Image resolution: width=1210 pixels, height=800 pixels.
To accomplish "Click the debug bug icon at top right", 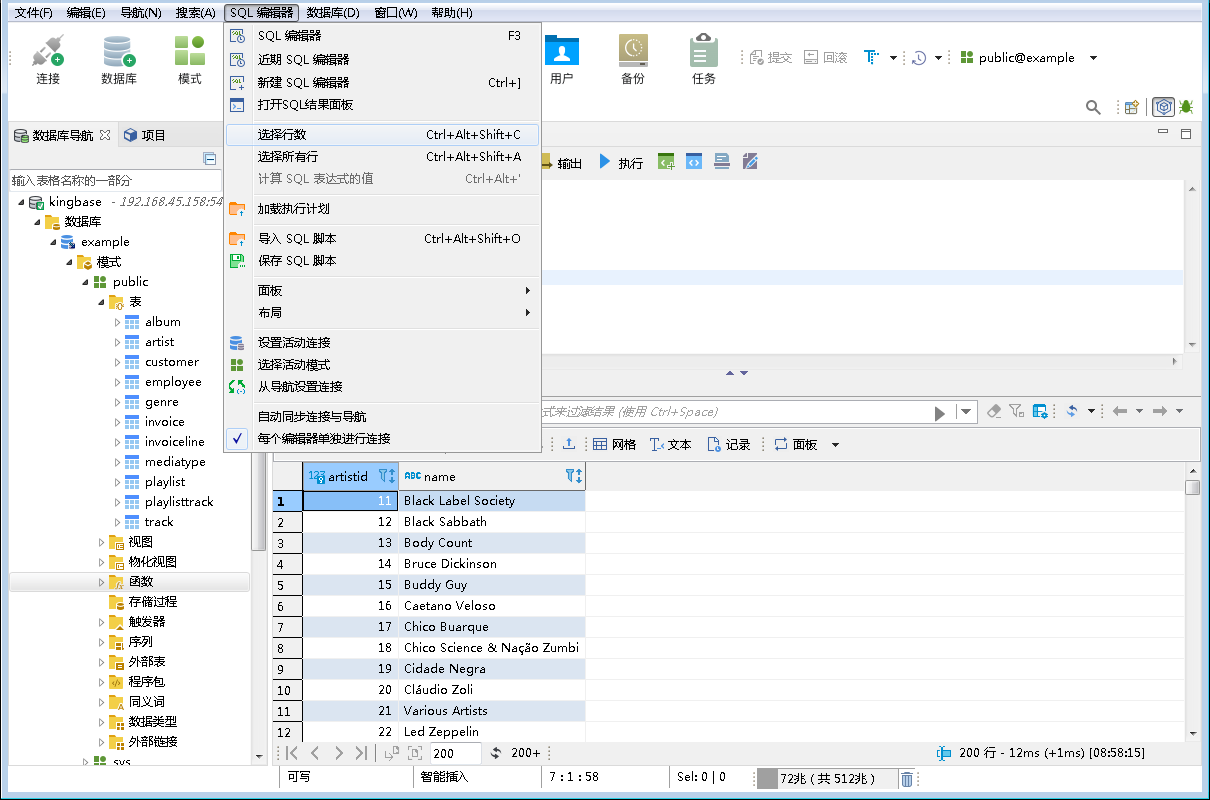I will point(1185,106).
